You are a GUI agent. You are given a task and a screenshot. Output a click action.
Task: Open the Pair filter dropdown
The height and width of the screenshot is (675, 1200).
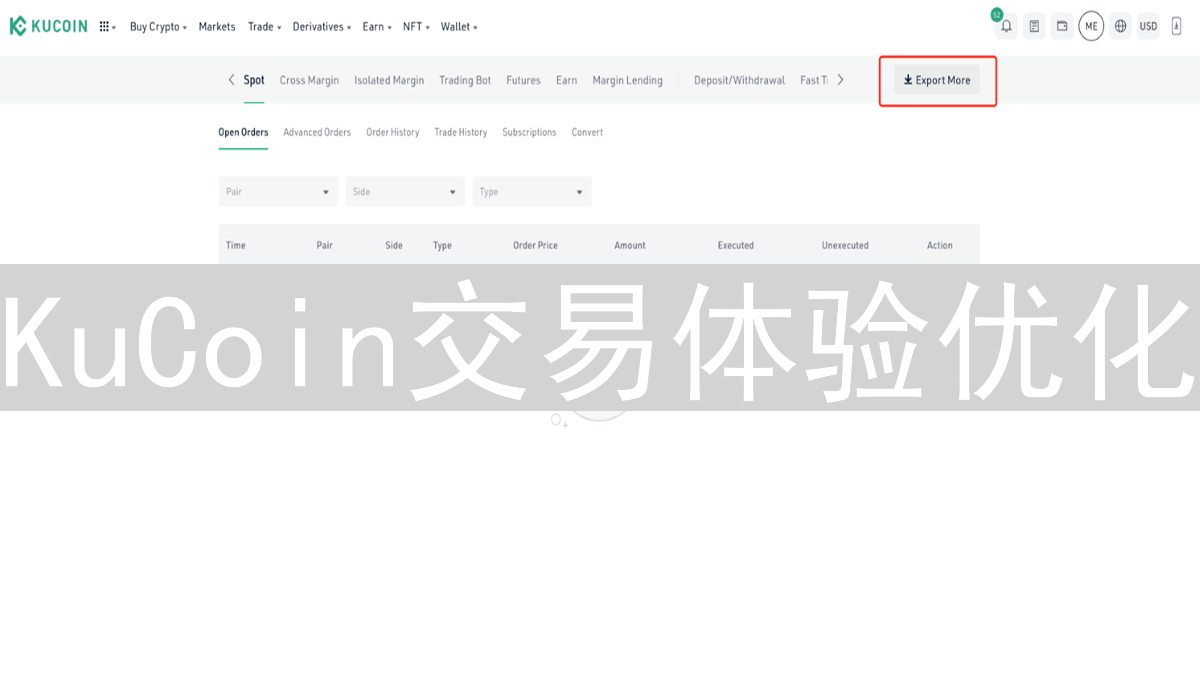(x=278, y=191)
